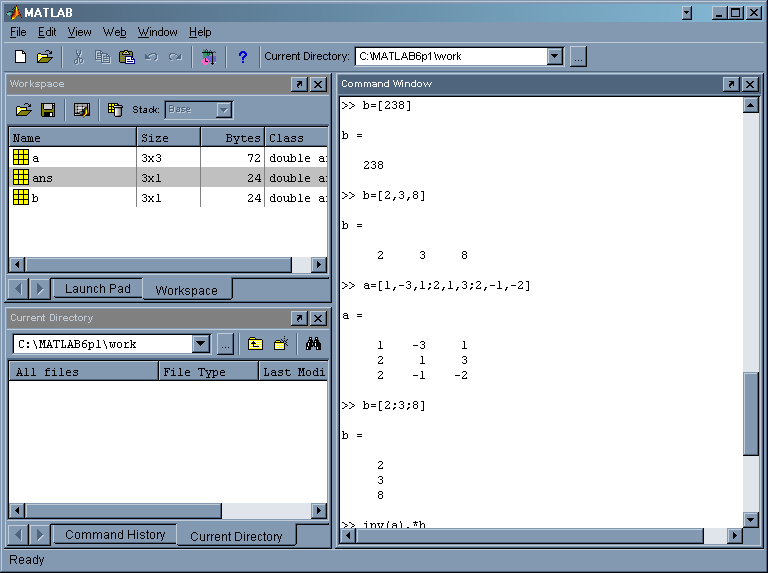The height and width of the screenshot is (573, 768).
Task: Save workspace with the floppy disk icon
Action: coord(48,110)
